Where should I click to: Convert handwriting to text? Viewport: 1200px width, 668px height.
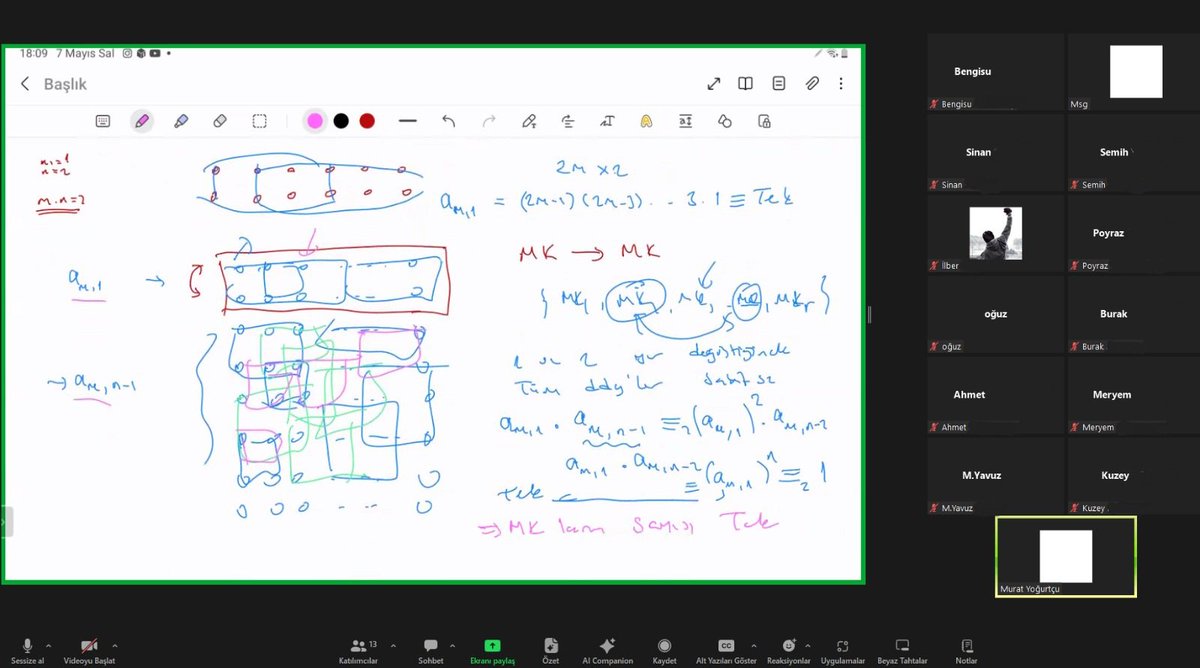tap(607, 121)
